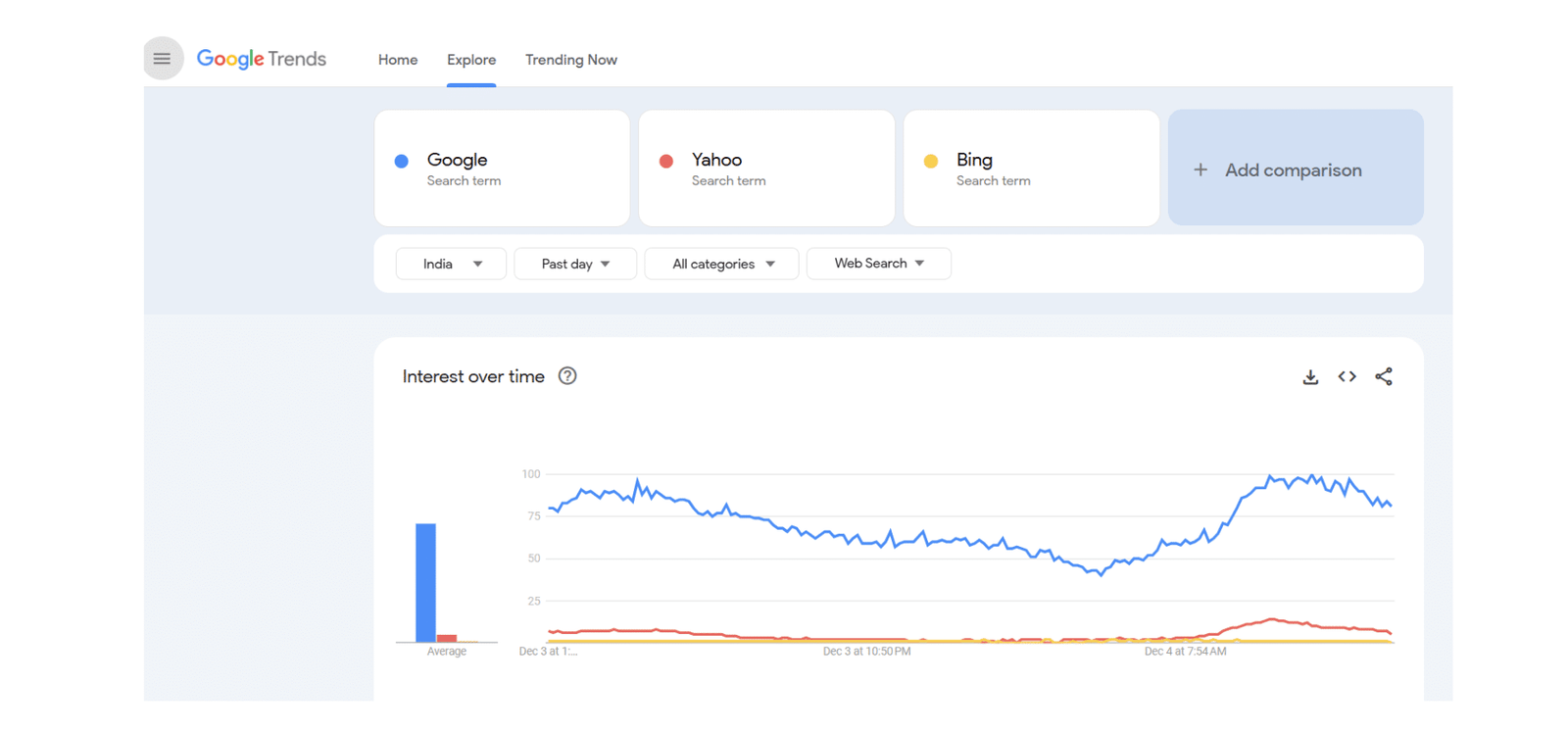
Task: Expand the All categories dropdown
Action: pyautogui.click(x=722, y=264)
